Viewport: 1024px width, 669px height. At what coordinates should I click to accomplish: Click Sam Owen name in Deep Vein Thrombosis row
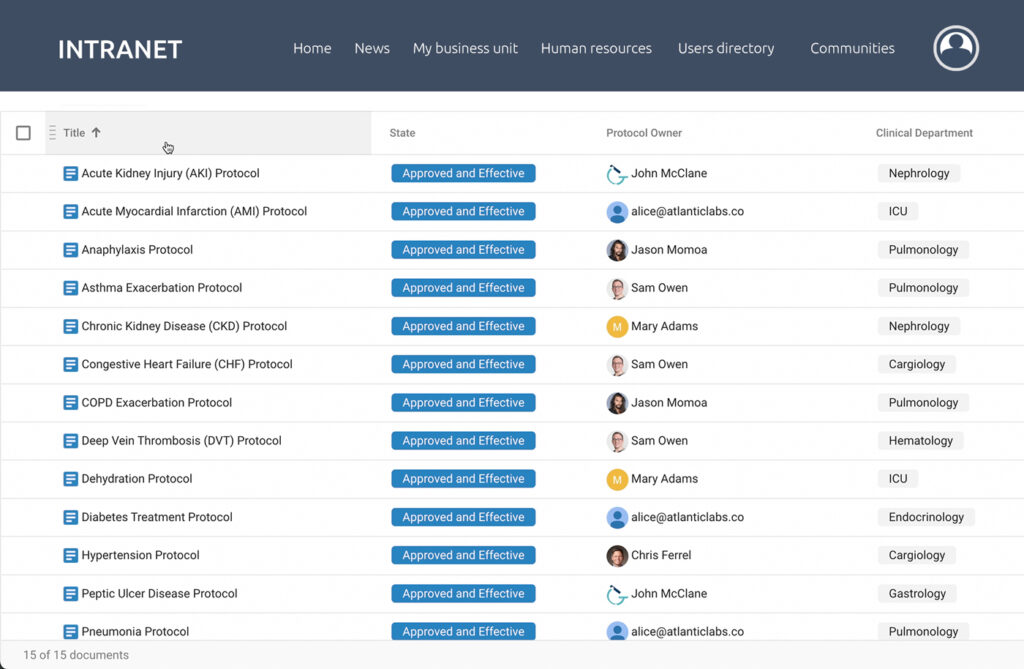pyautogui.click(x=659, y=440)
